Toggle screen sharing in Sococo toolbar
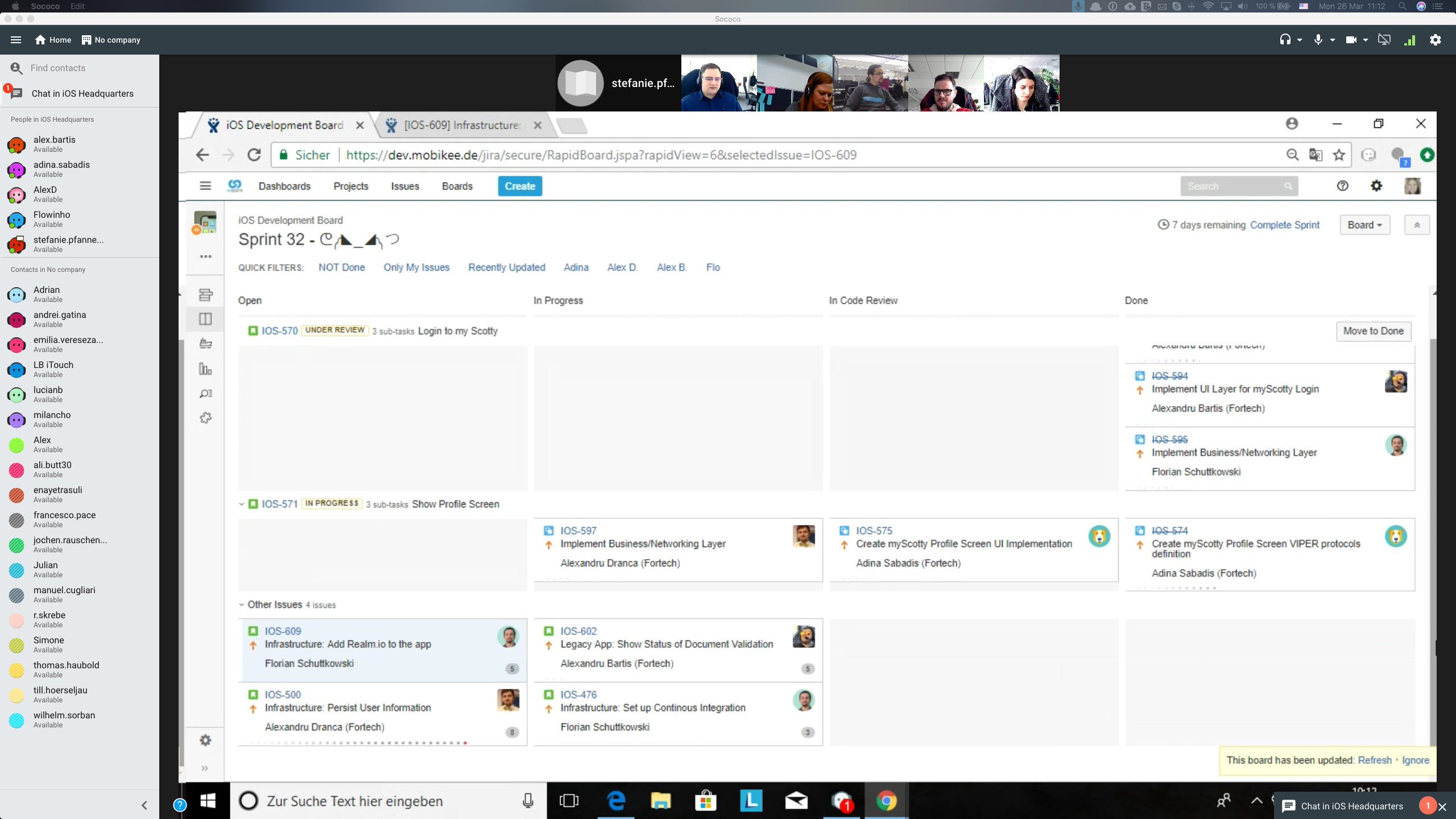Viewport: 1456px width, 819px height. (x=1384, y=39)
